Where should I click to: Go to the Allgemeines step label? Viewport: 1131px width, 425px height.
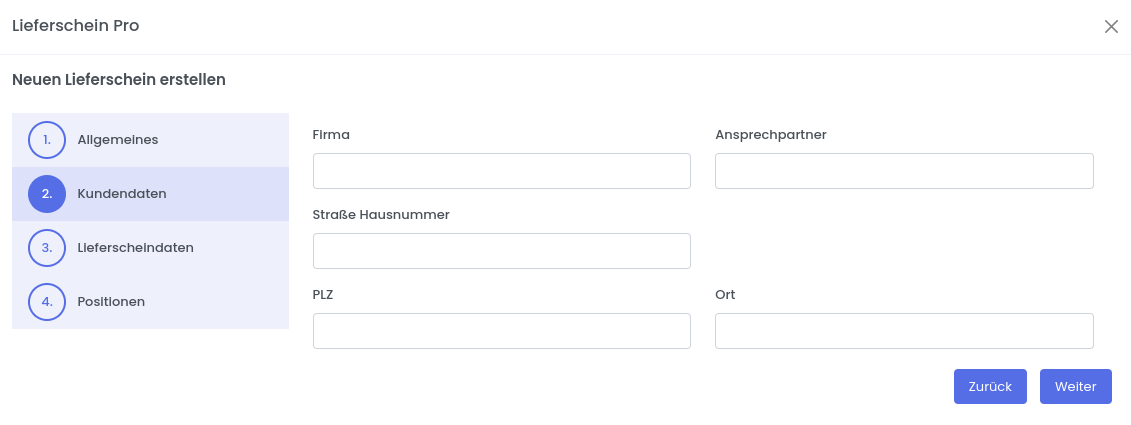[118, 140]
